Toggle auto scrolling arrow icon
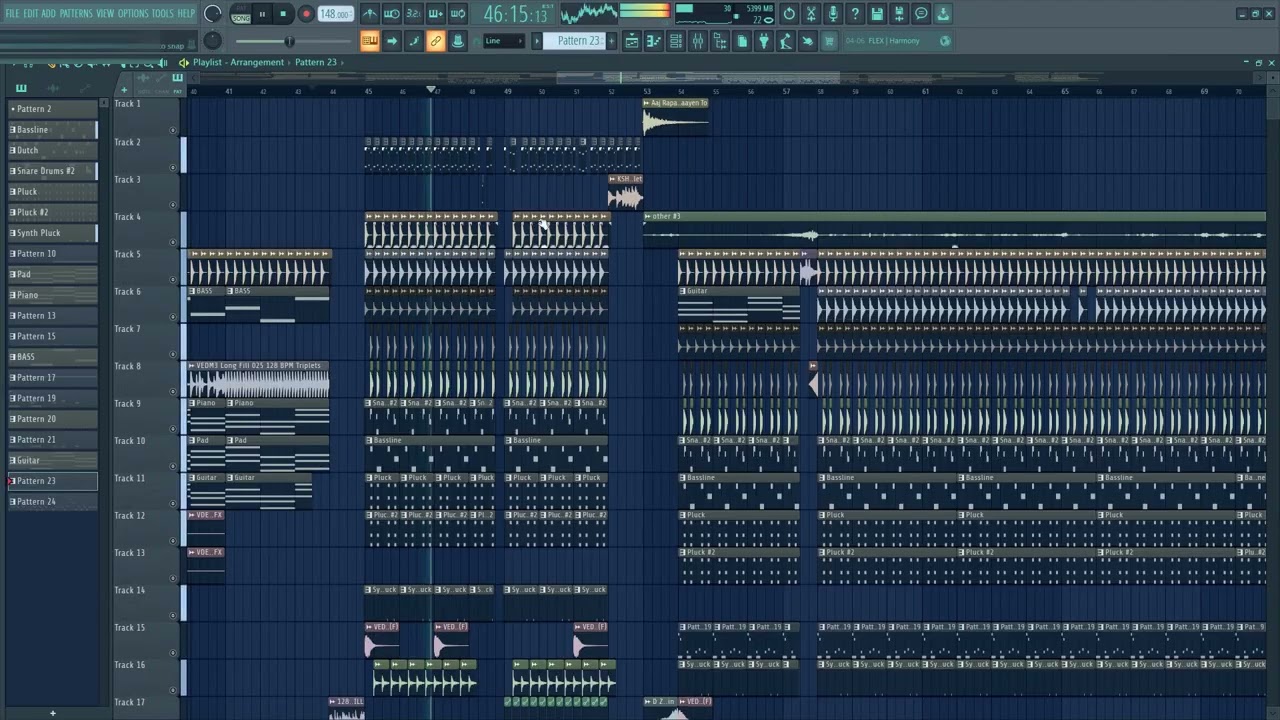The image size is (1280, 720). (392, 41)
